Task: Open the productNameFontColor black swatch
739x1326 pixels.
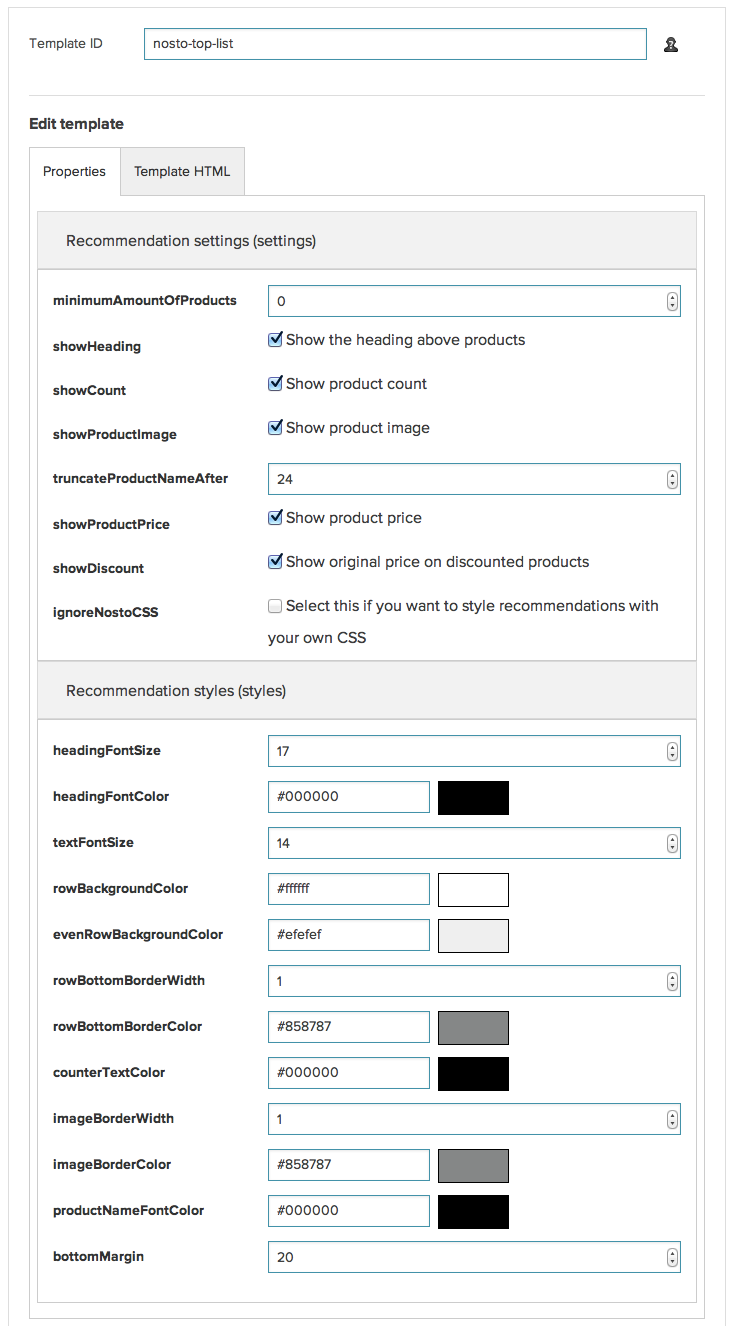Action: (473, 1212)
